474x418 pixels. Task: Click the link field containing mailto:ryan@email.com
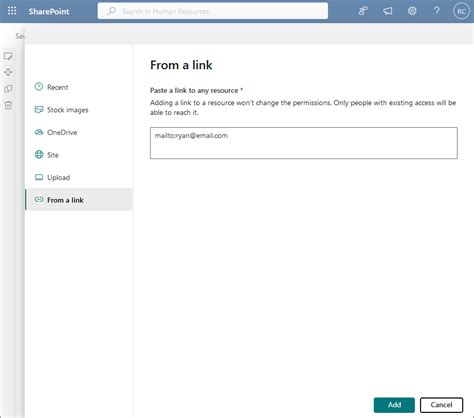pos(304,143)
